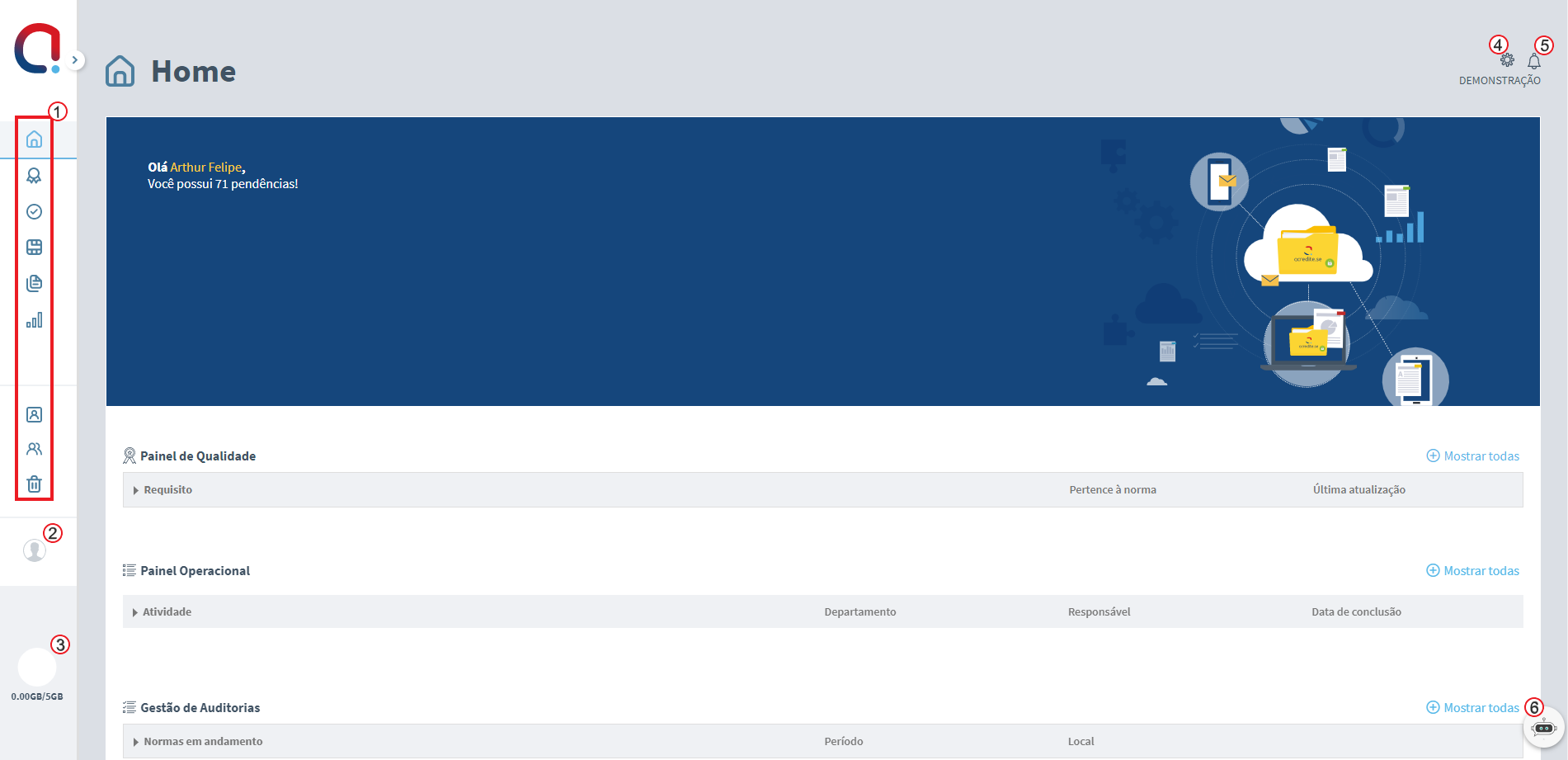Open the chatbot assistant robot icon
The image size is (1568, 760).
coord(1543,728)
